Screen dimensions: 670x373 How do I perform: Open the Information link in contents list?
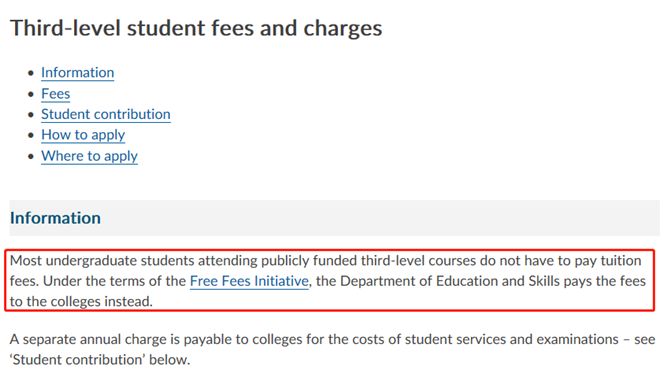[x=77, y=73]
